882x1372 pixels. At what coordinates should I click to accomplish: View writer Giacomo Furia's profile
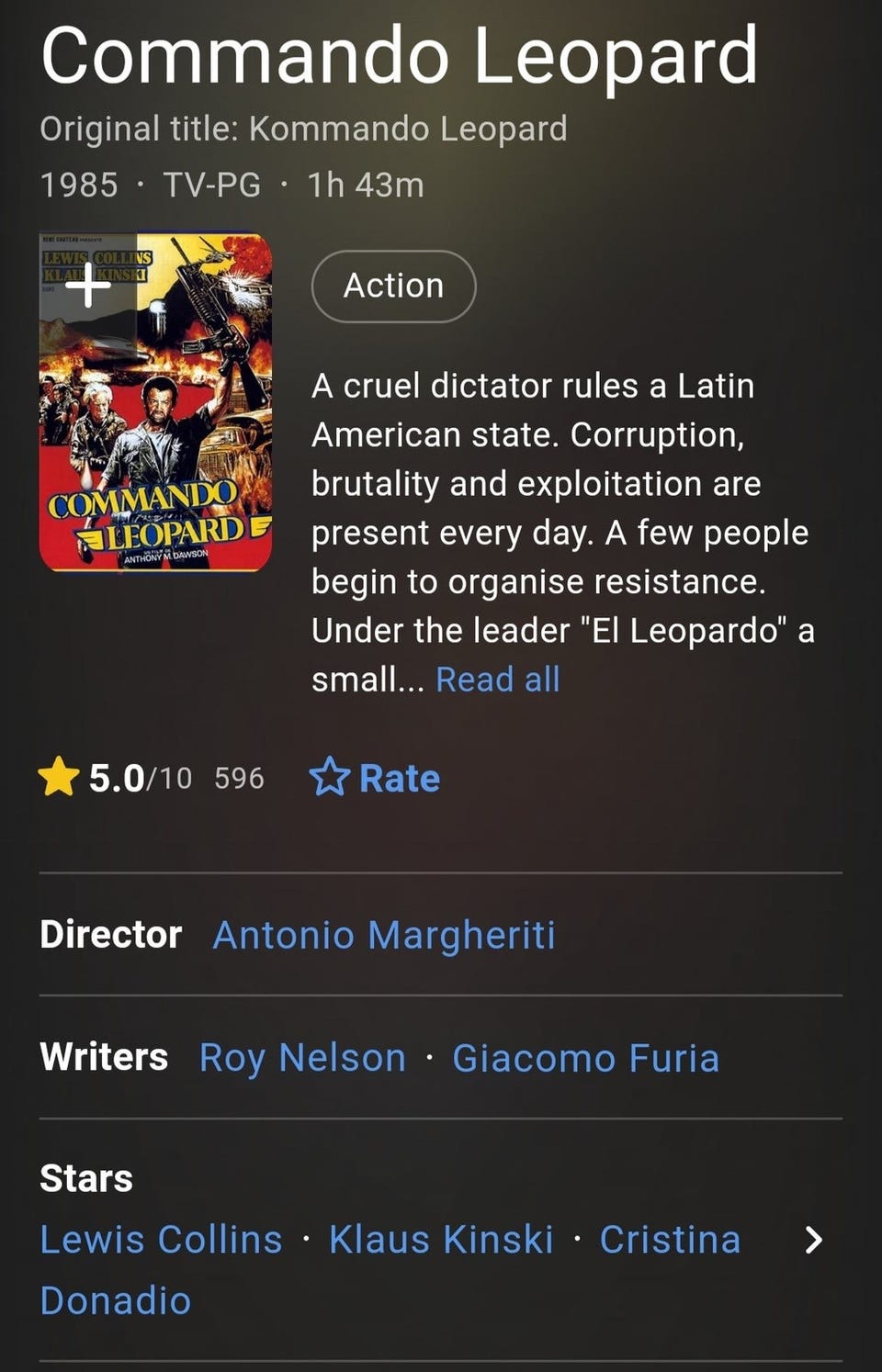(x=585, y=1058)
